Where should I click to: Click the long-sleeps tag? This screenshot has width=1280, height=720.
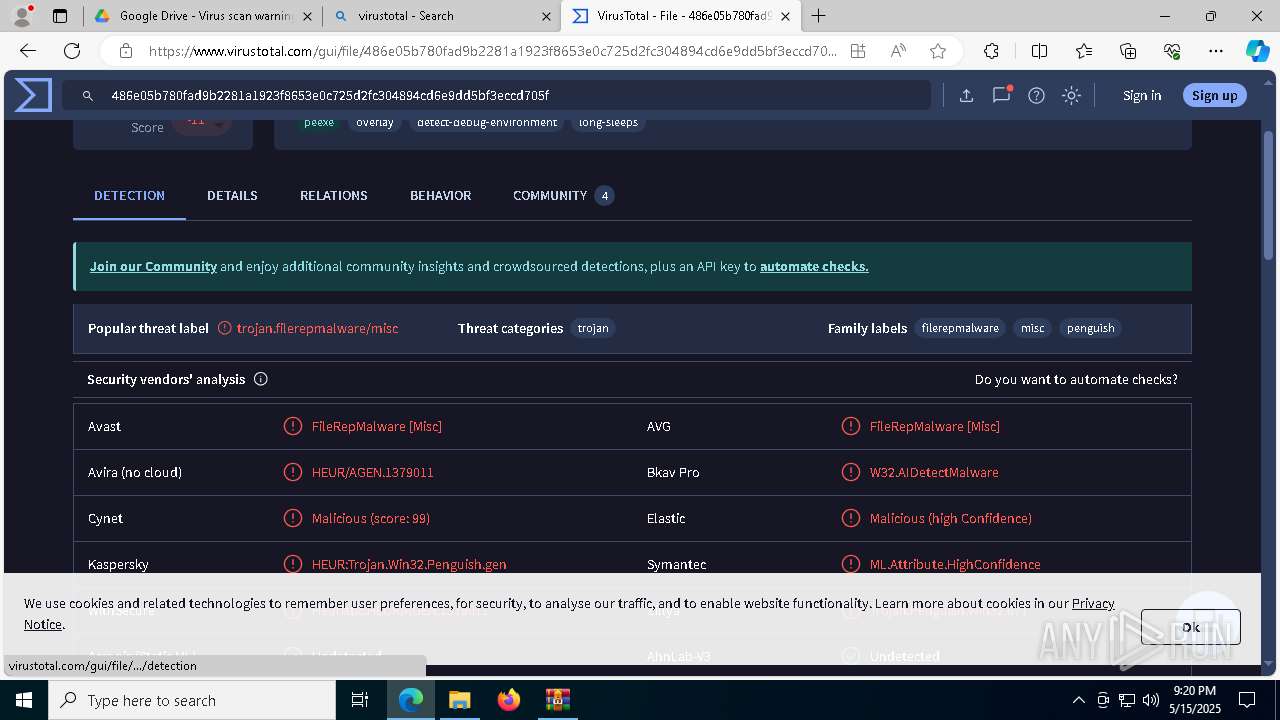[x=608, y=122]
